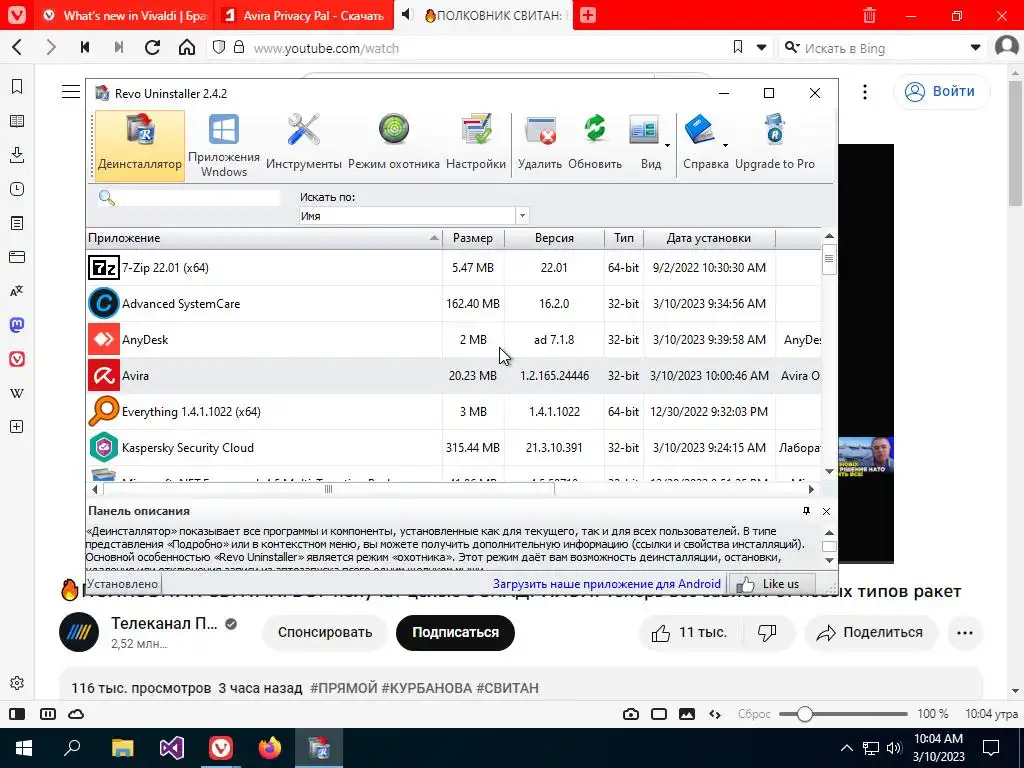The width and height of the screenshot is (1024, 768).
Task: Bookmark the current page
Action: tap(738, 47)
